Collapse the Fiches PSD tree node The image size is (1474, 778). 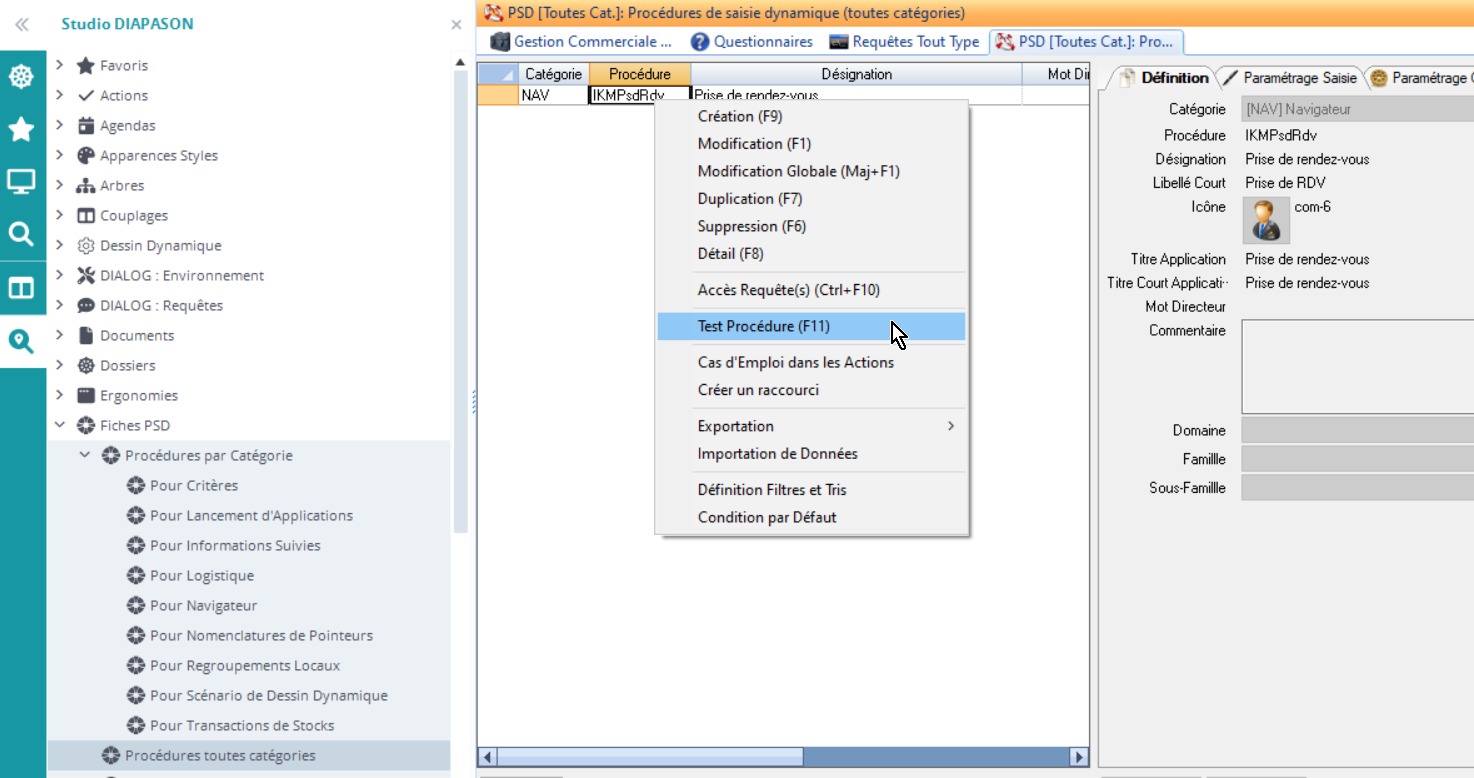tap(60, 425)
